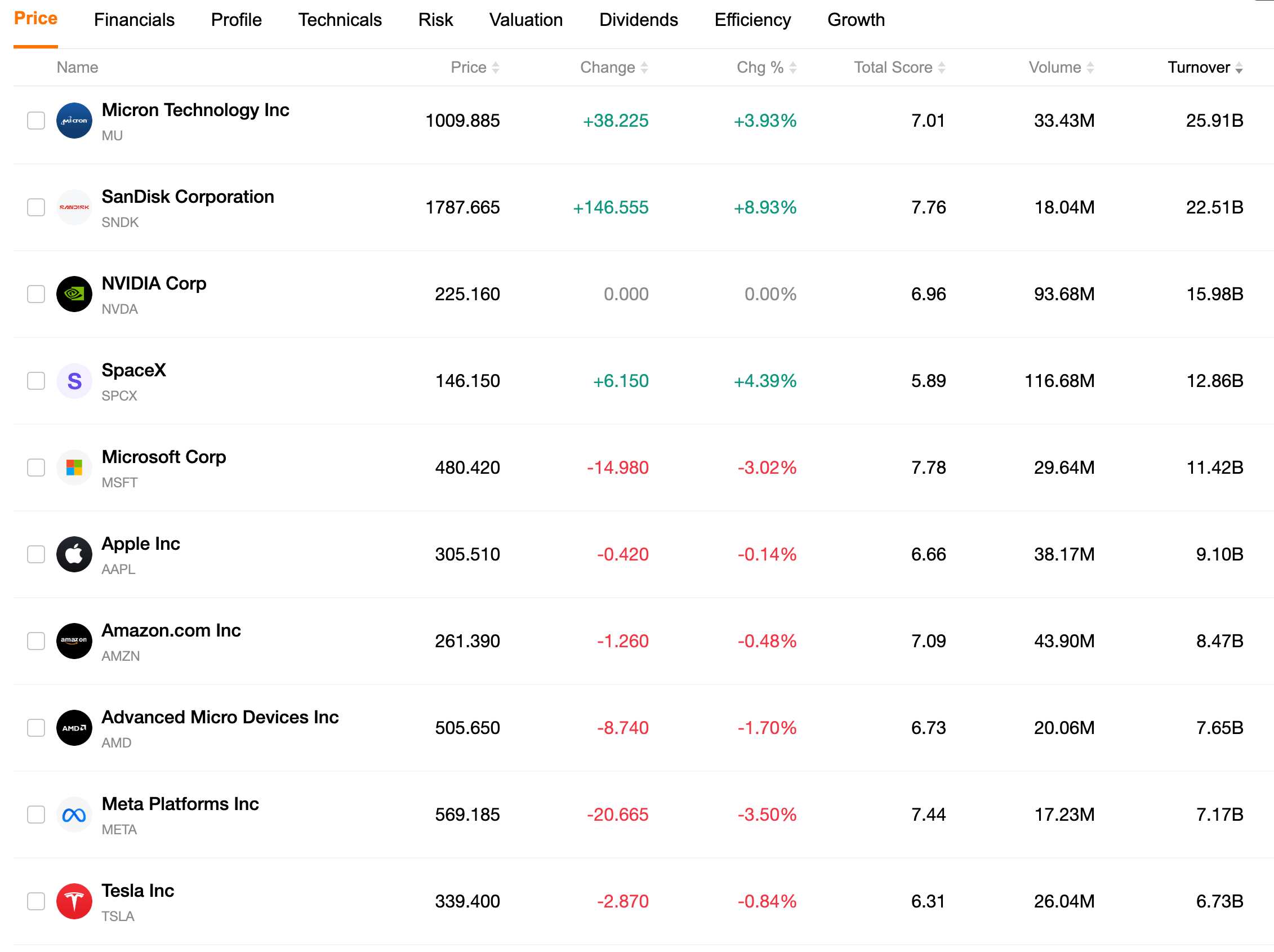
Task: Select the Tesla Inc row checkbox
Action: click(x=36, y=901)
